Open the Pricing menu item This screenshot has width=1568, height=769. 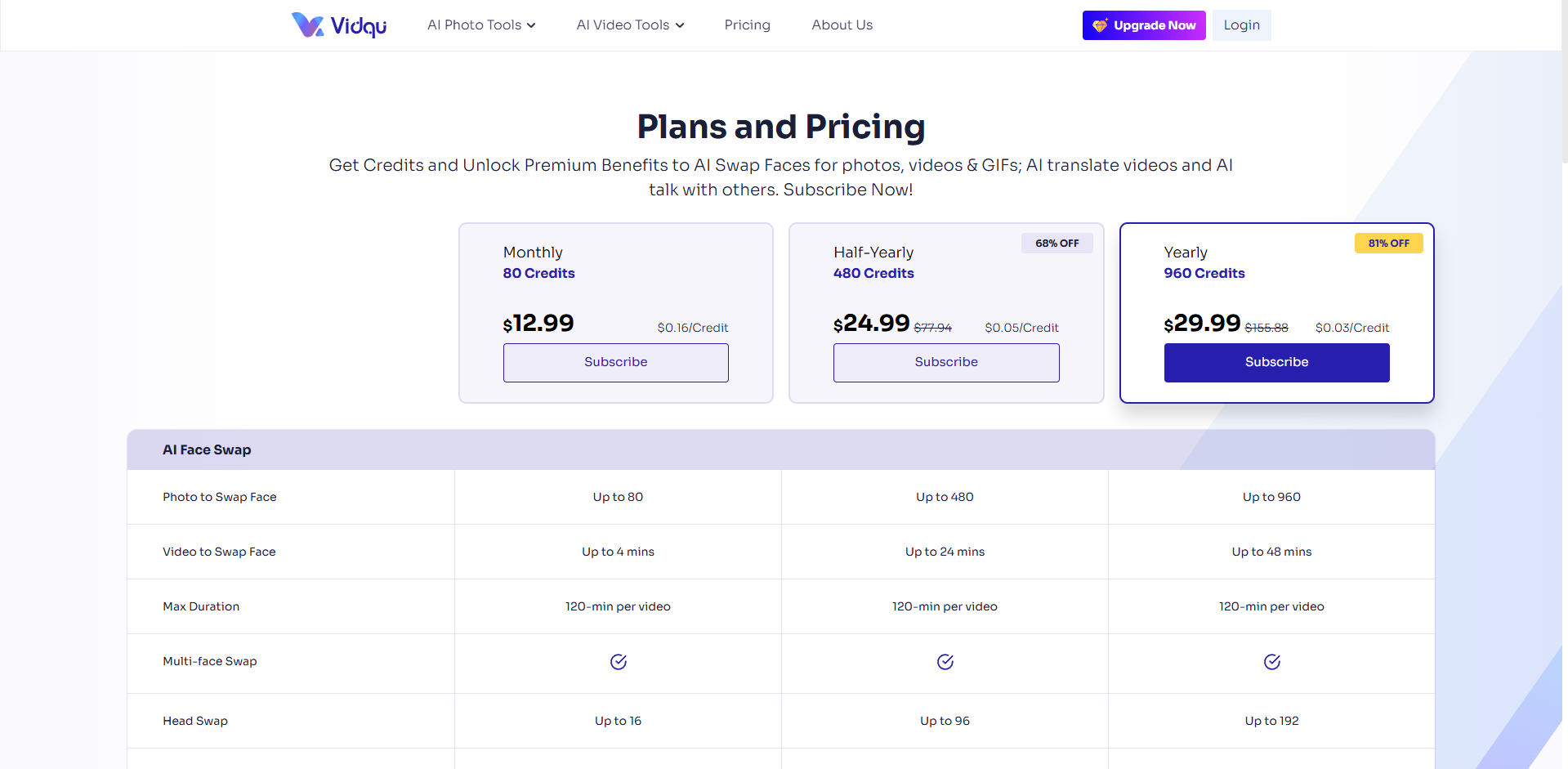tap(747, 25)
